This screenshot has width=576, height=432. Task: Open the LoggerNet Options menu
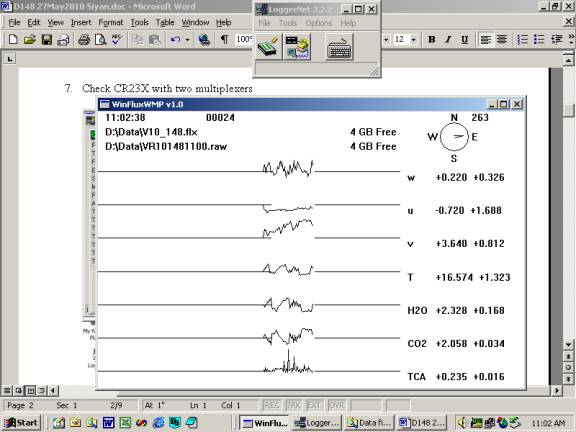coord(318,23)
